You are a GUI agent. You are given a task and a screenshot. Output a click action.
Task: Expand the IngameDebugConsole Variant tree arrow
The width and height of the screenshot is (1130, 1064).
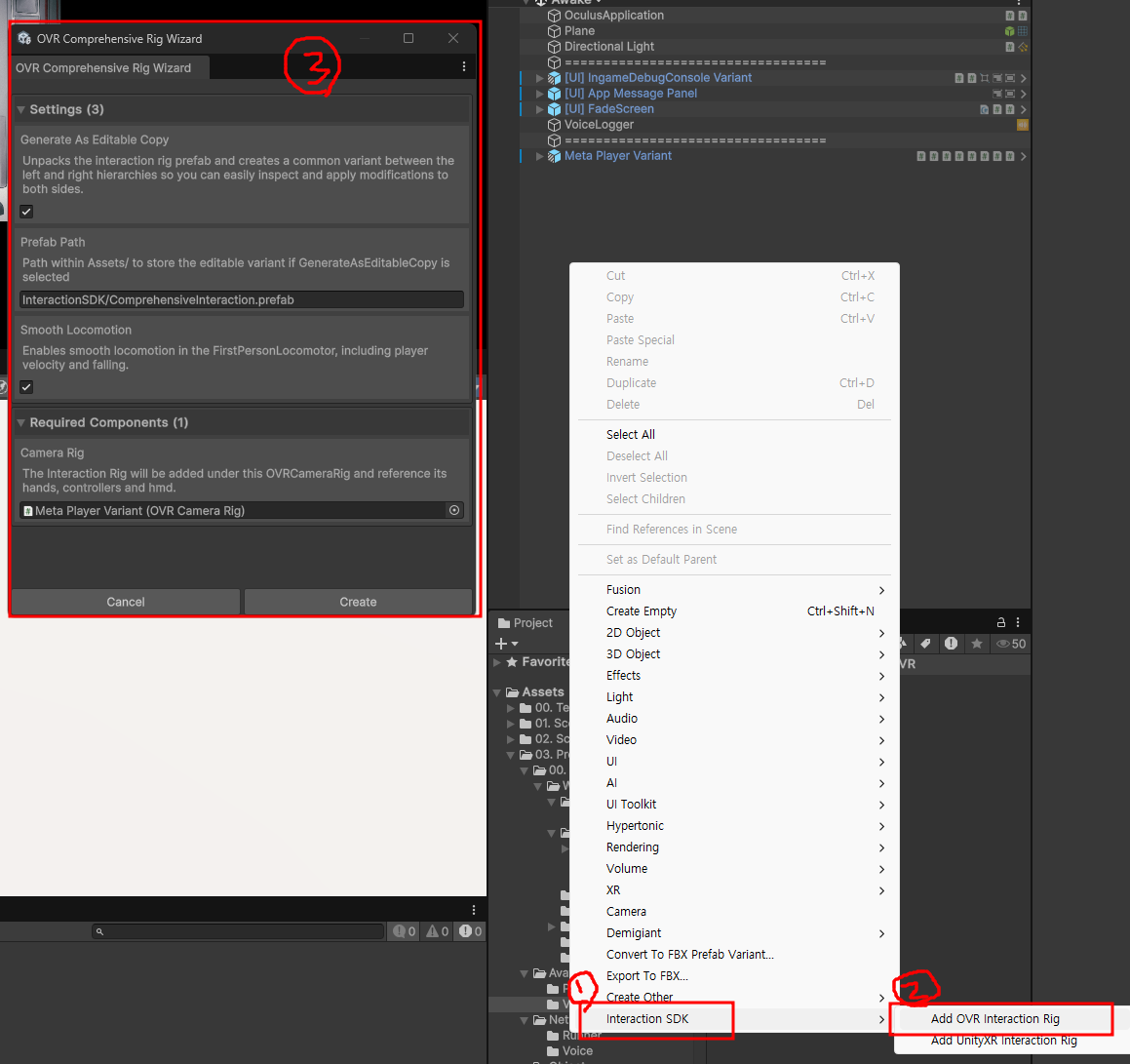coord(538,78)
